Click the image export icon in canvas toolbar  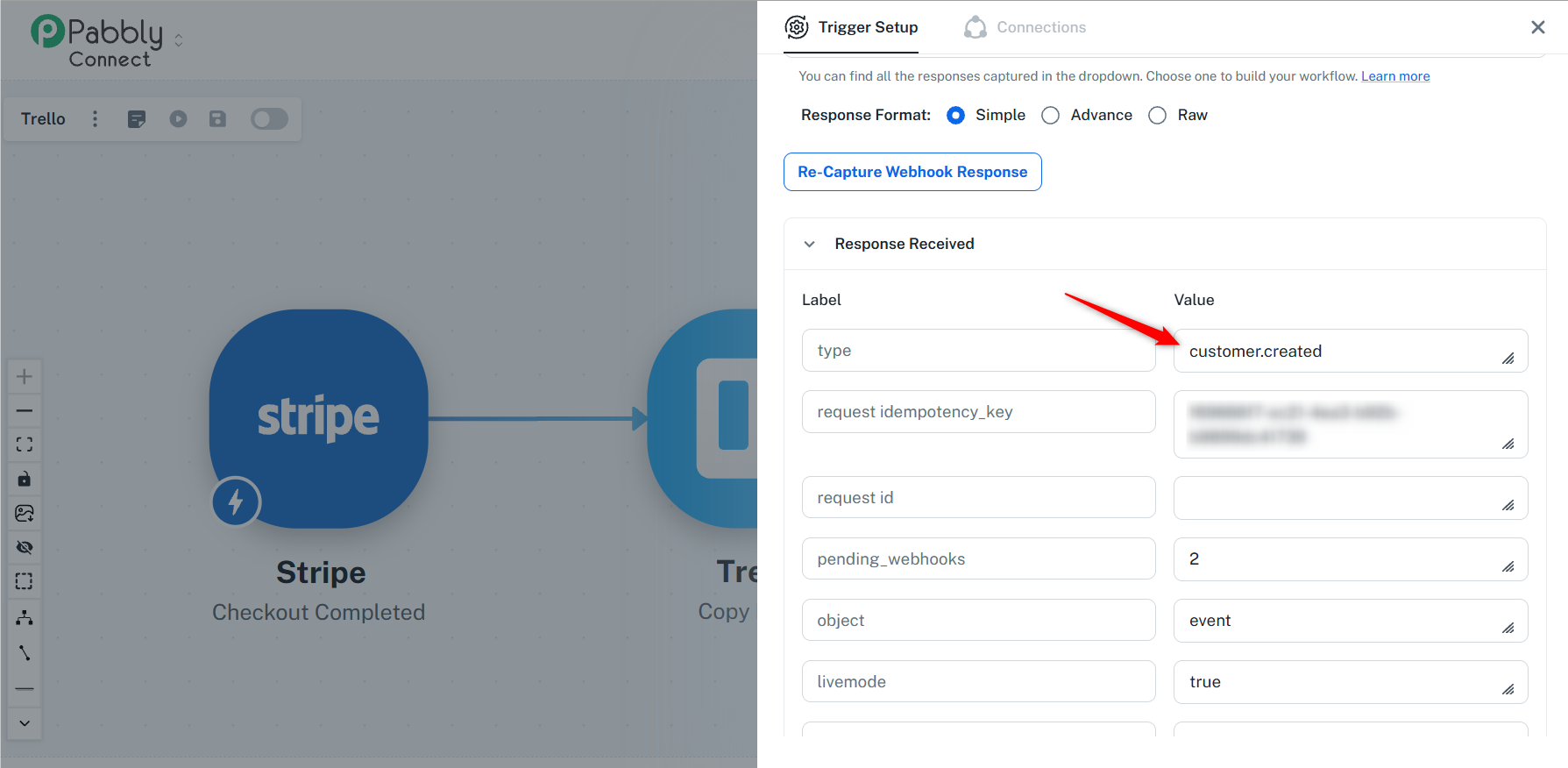(25, 513)
